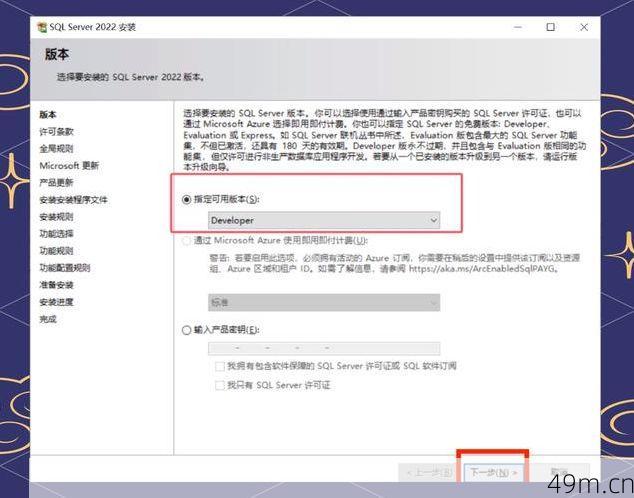Minimize the SQL Server 2022 安装 window
This screenshot has width=634, height=498.
[518, 27]
